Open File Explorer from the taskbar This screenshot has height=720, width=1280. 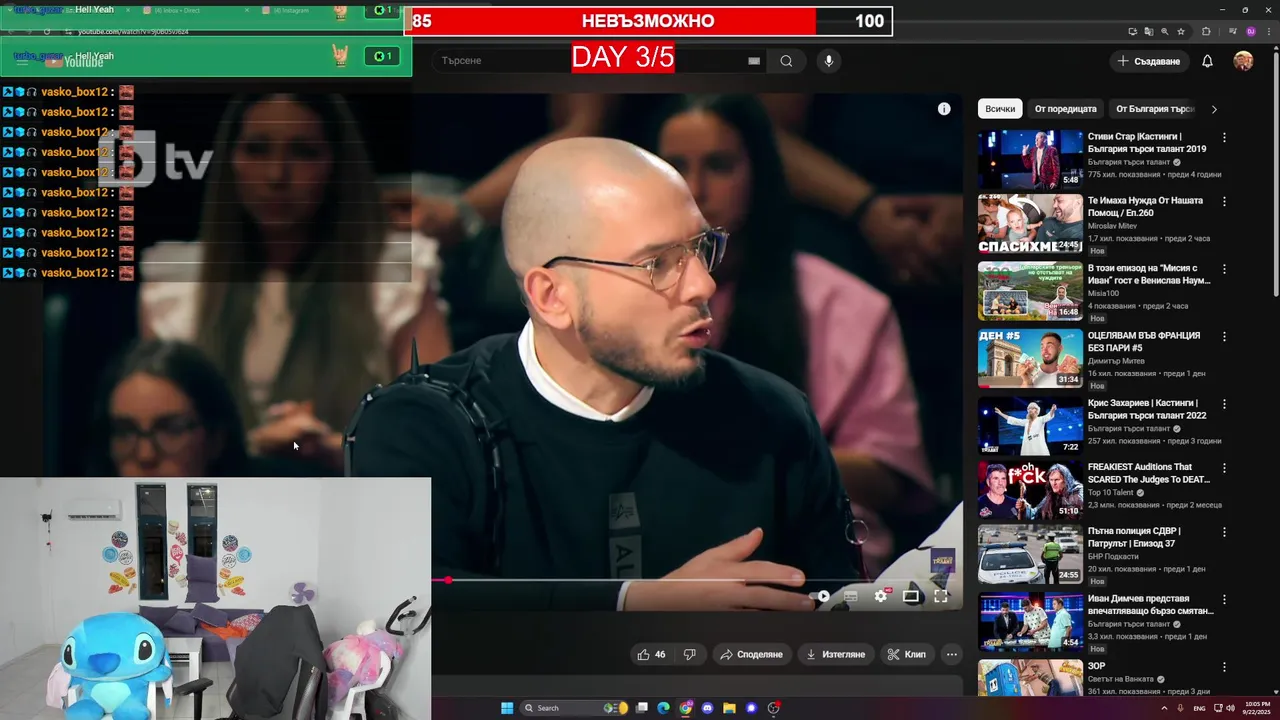pos(729,708)
